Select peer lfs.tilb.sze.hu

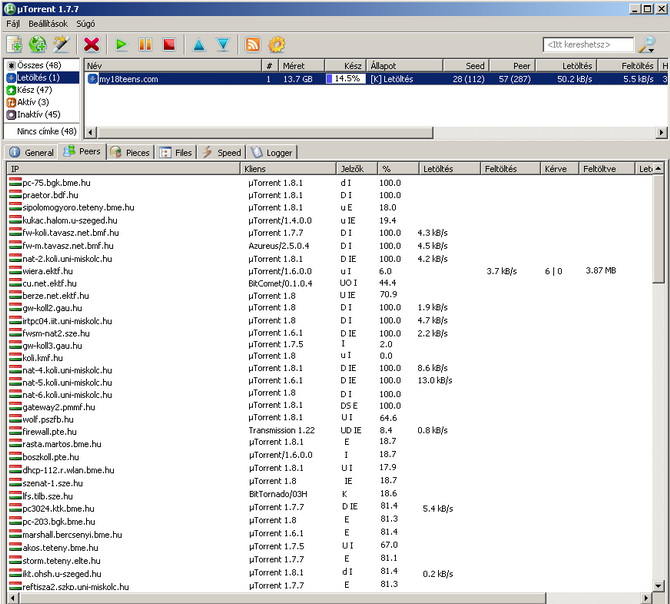[47, 496]
